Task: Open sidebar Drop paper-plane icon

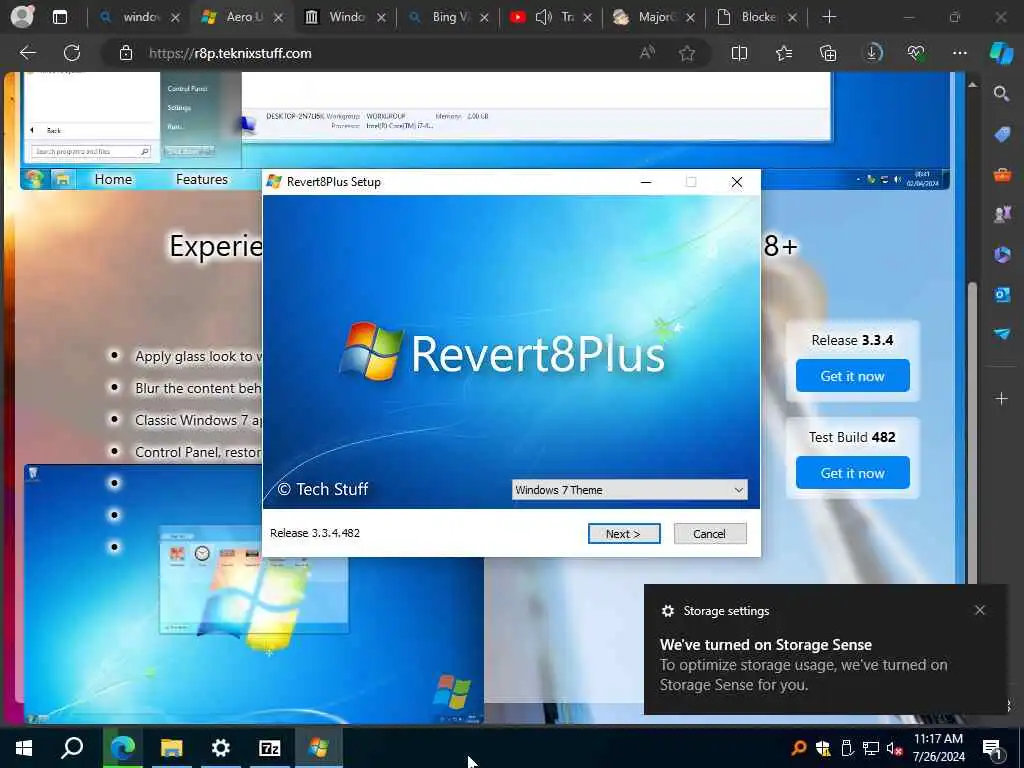Action: (x=1002, y=334)
